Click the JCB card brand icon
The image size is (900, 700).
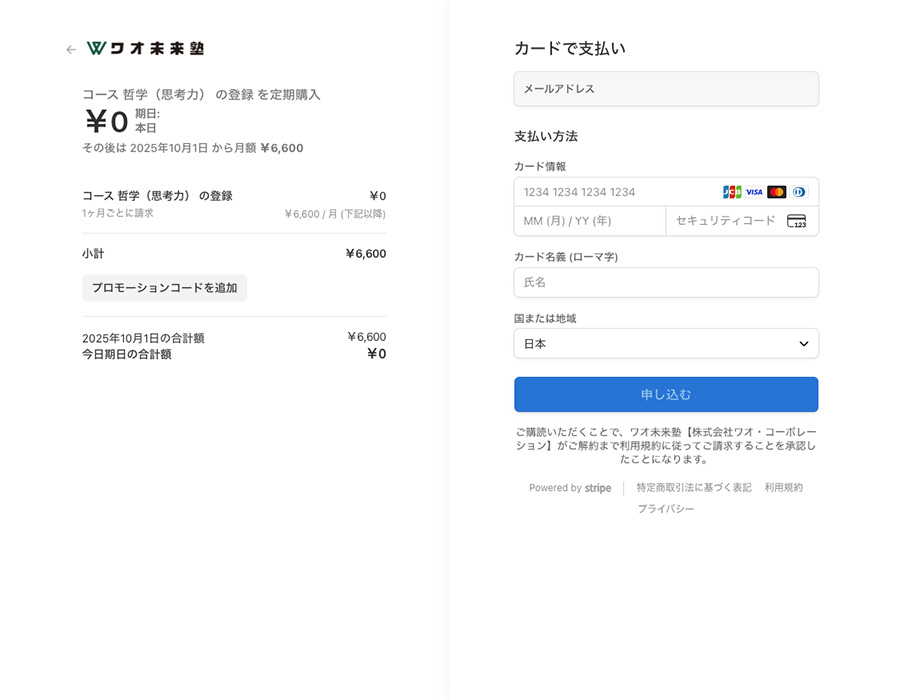point(732,192)
